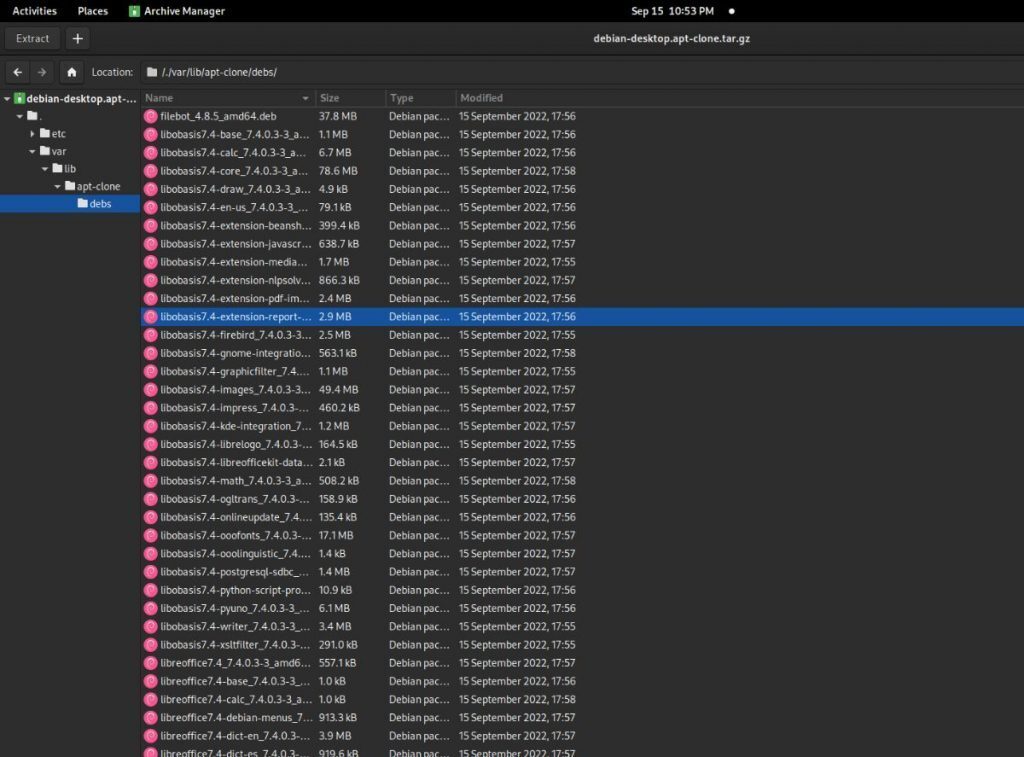Select the debs folder in the sidebar
Screen dimensions: 1024x757
100,203
